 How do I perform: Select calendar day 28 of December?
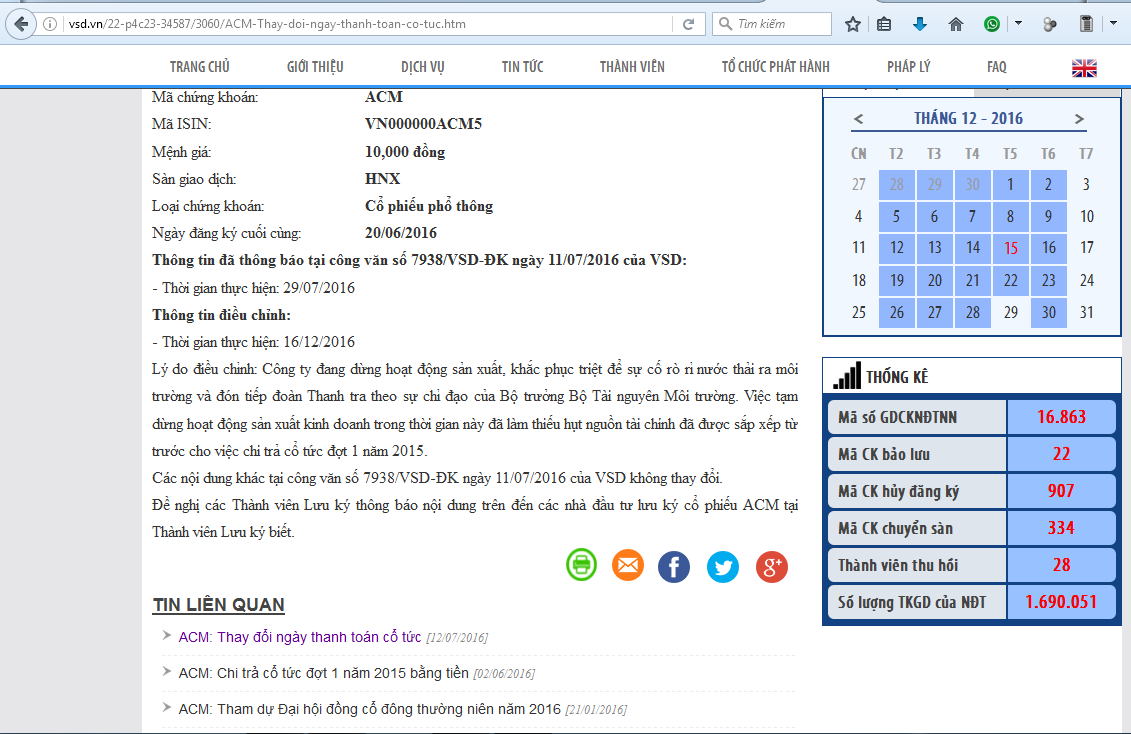[972, 312]
